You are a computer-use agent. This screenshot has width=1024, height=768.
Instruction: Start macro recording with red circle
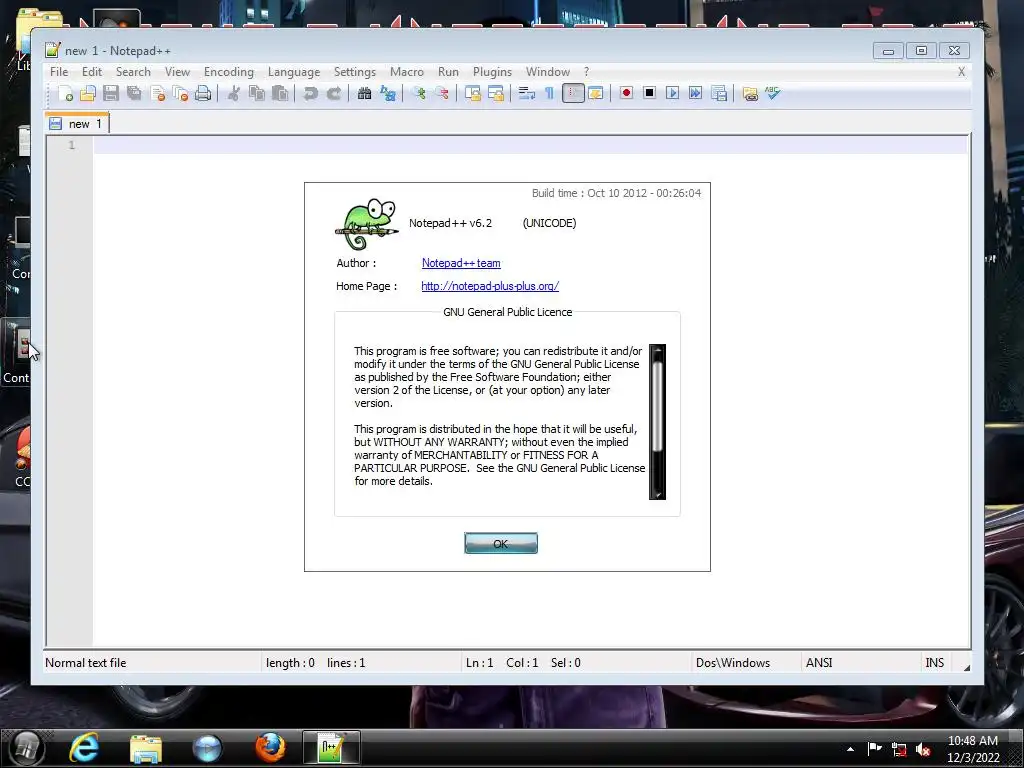626,93
